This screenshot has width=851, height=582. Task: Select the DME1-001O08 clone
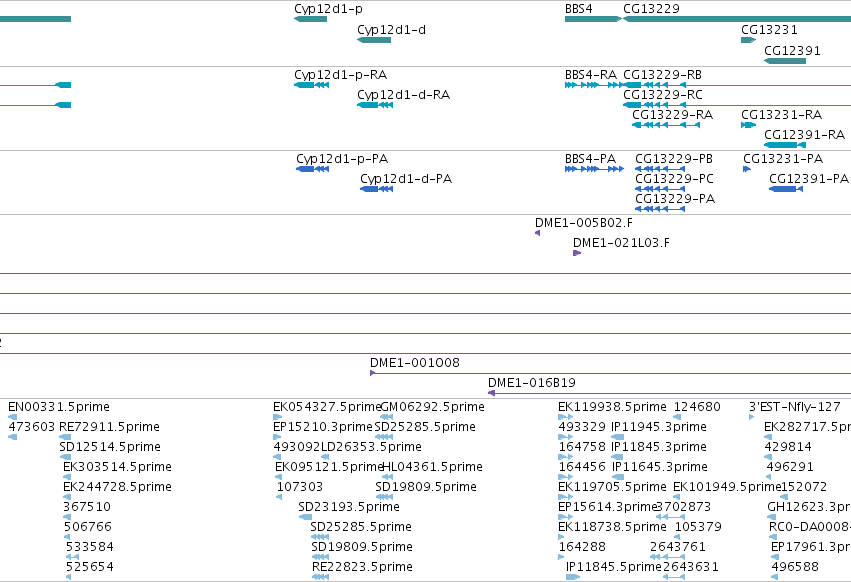pyautogui.click(x=611, y=373)
